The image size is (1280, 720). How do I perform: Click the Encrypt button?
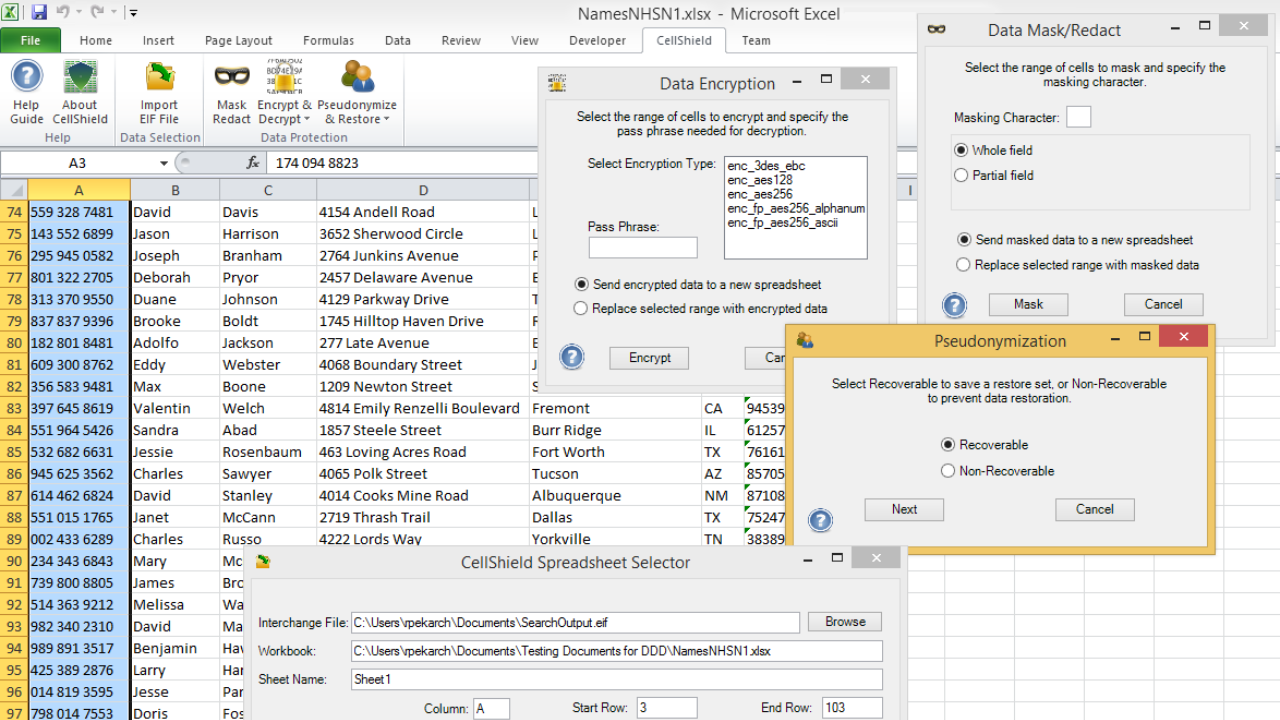[650, 358]
